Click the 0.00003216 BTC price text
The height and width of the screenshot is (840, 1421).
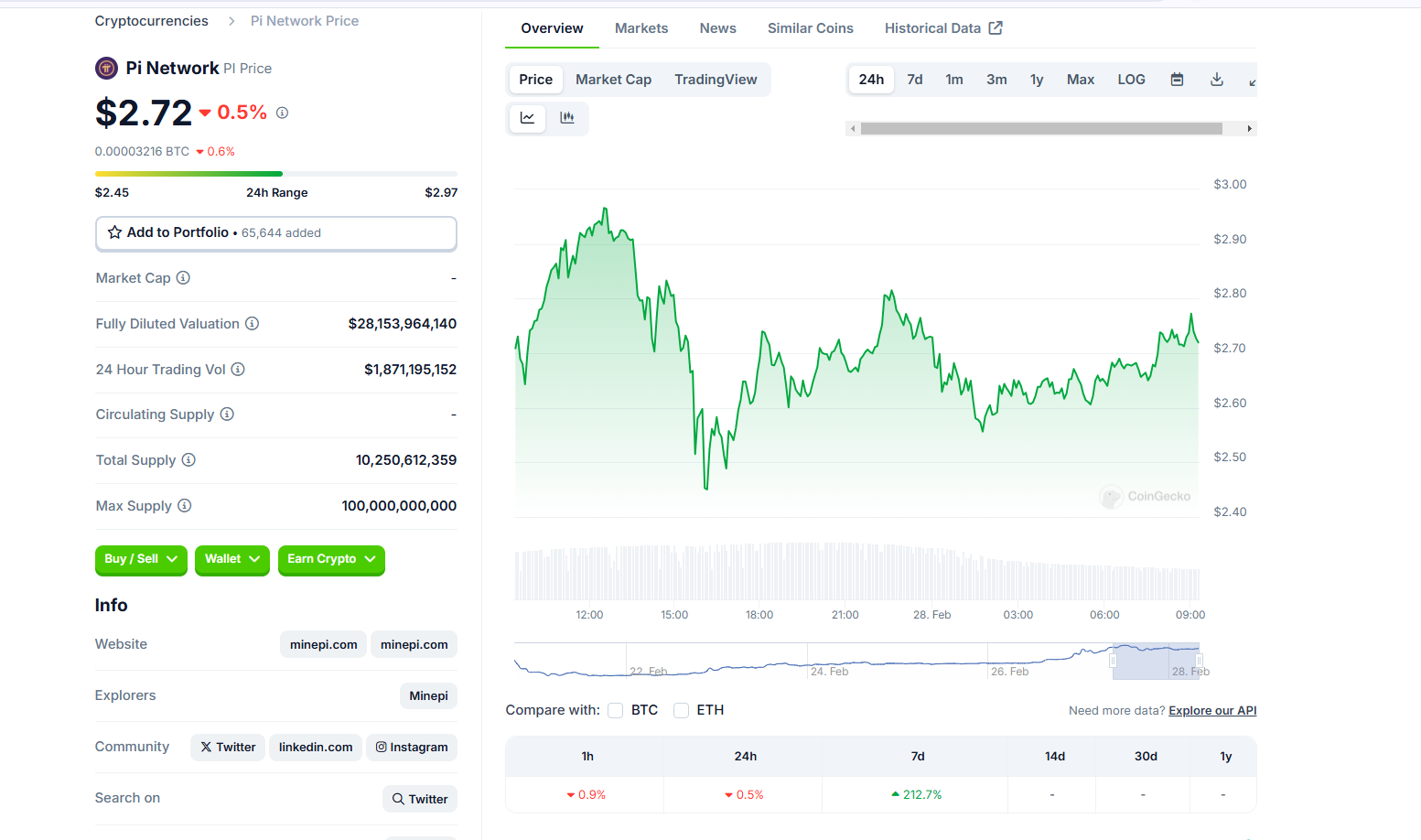(x=142, y=152)
